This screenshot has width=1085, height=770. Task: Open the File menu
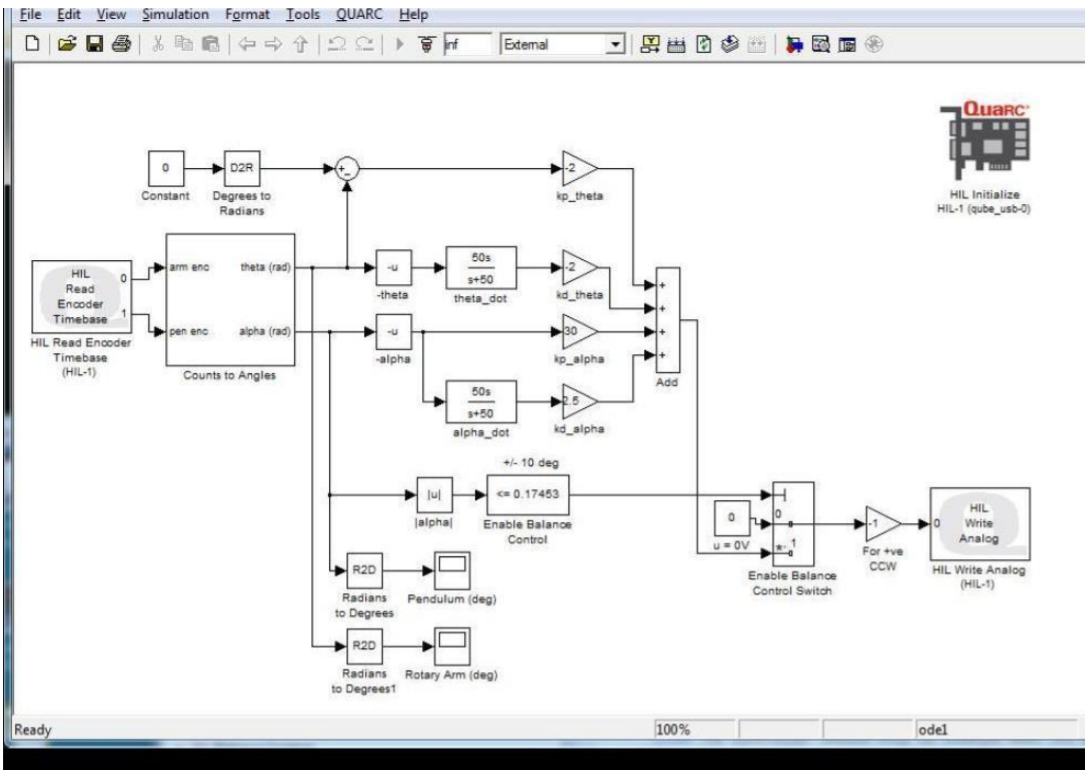coord(30,14)
